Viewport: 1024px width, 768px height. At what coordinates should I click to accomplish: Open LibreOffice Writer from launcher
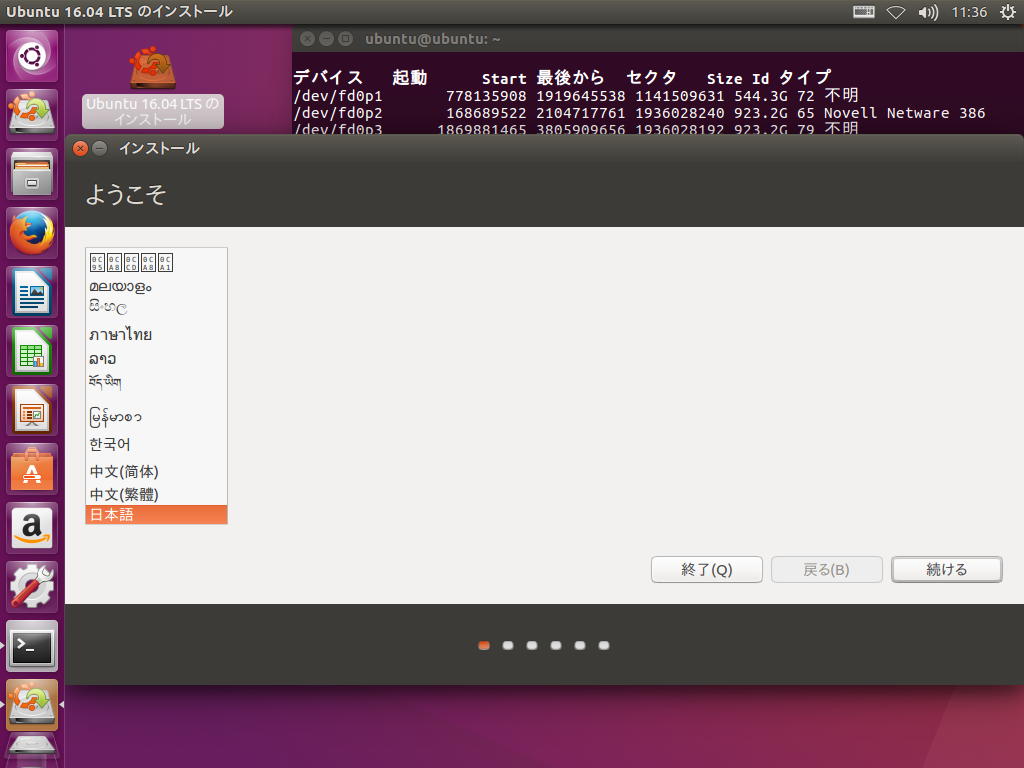32,292
